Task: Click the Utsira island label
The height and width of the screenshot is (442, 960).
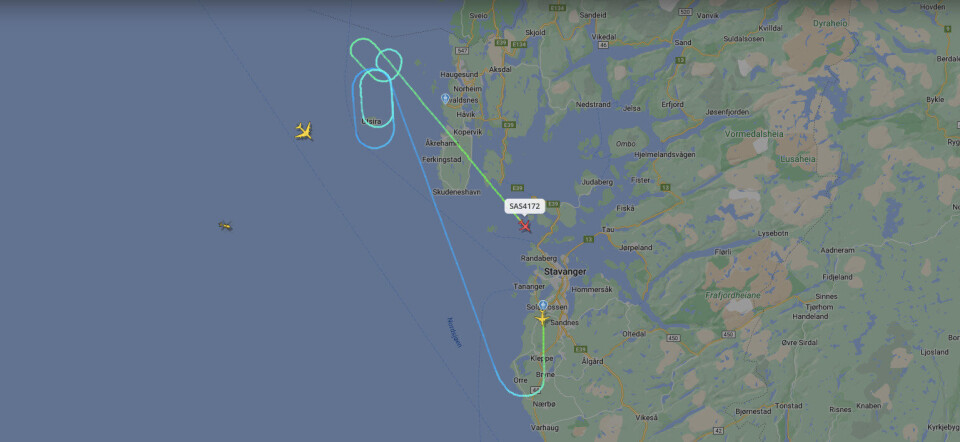Action: pyautogui.click(x=371, y=121)
